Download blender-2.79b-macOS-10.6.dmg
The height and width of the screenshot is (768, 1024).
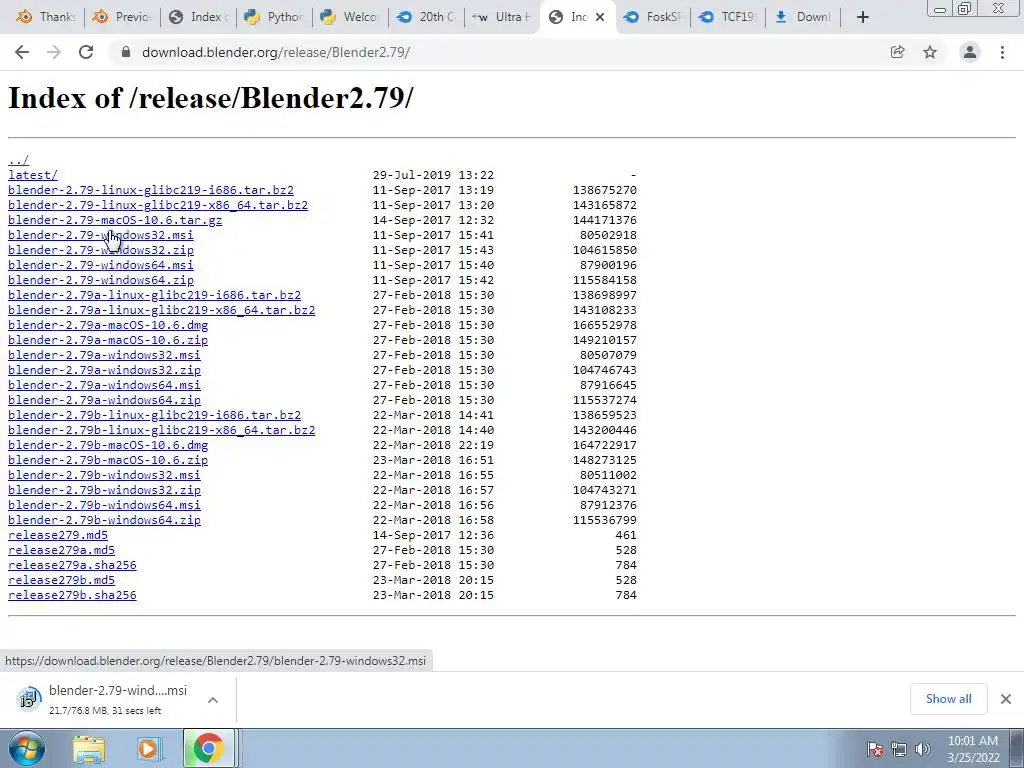coord(108,445)
